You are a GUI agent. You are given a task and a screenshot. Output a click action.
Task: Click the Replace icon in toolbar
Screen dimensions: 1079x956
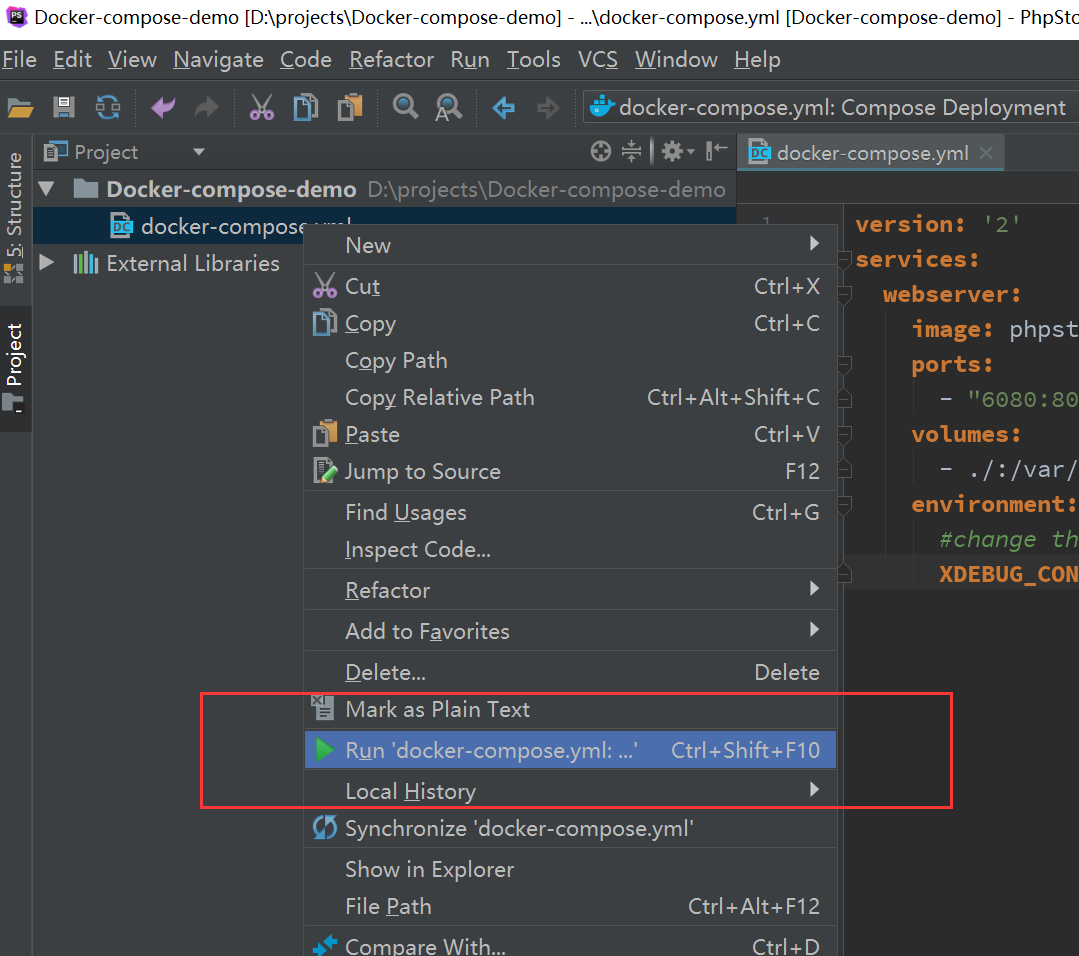coord(448,107)
